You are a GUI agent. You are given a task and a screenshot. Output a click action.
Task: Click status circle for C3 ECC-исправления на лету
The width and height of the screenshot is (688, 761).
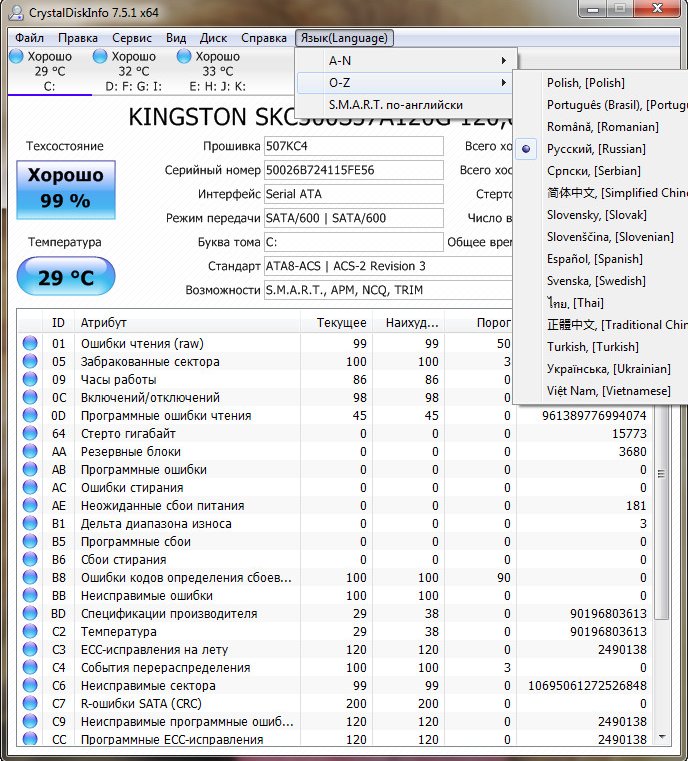point(30,649)
